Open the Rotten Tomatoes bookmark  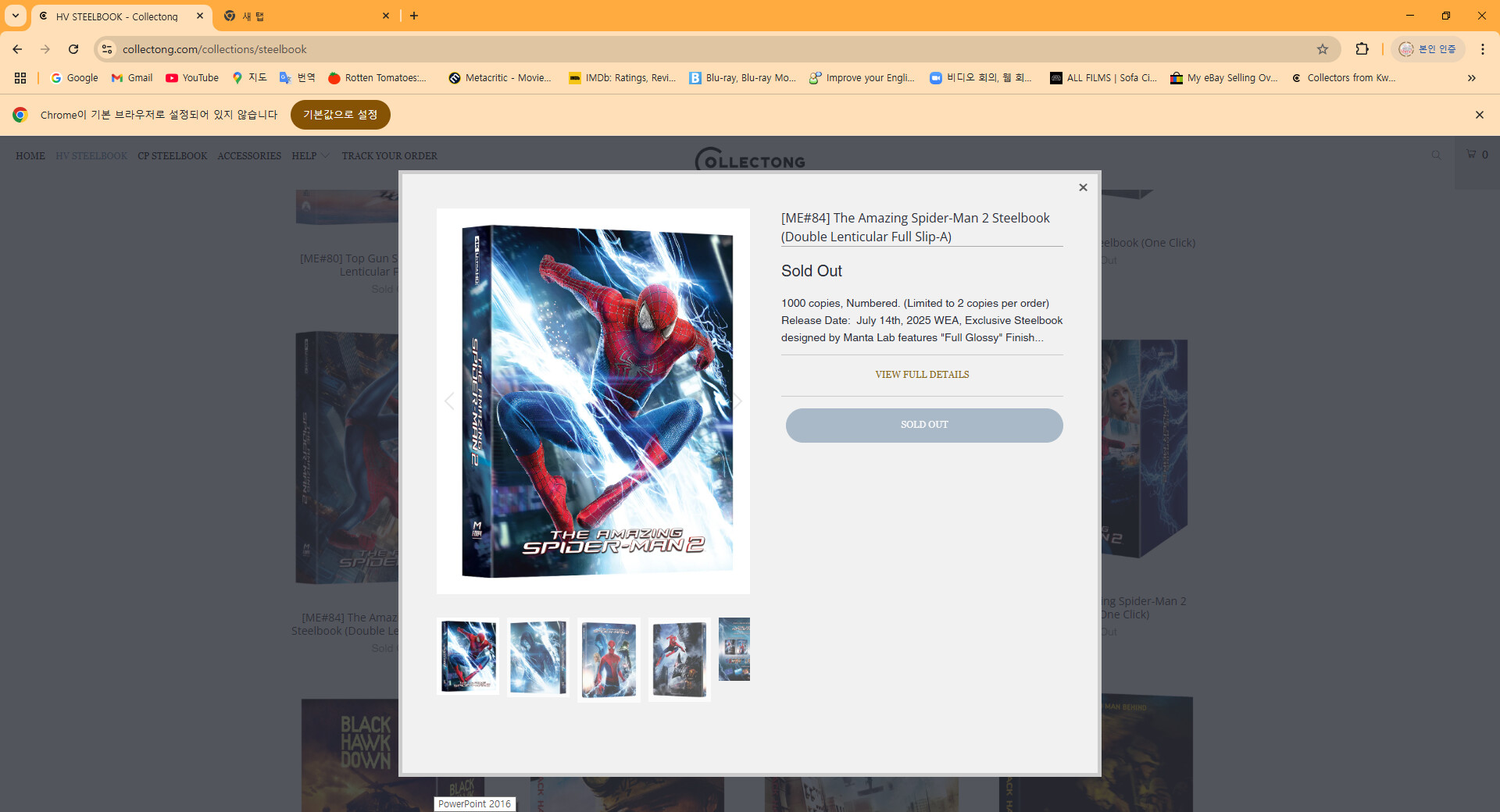(x=378, y=78)
